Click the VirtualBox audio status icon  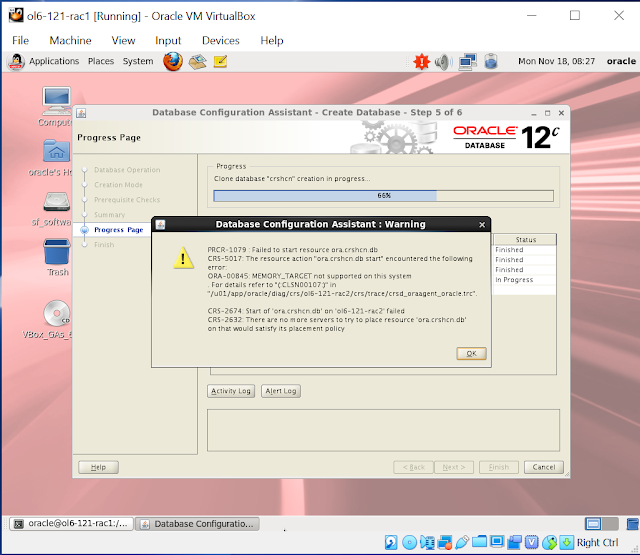tap(427, 542)
